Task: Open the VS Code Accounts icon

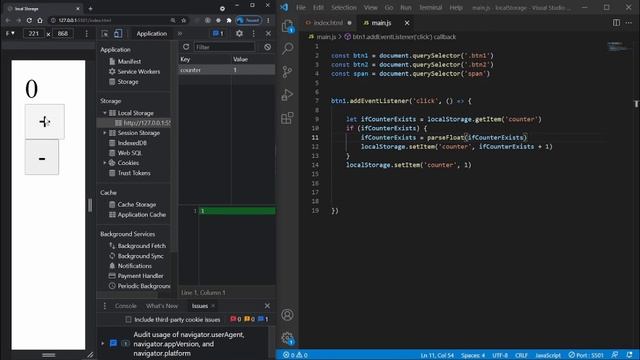Action: (x=287, y=315)
